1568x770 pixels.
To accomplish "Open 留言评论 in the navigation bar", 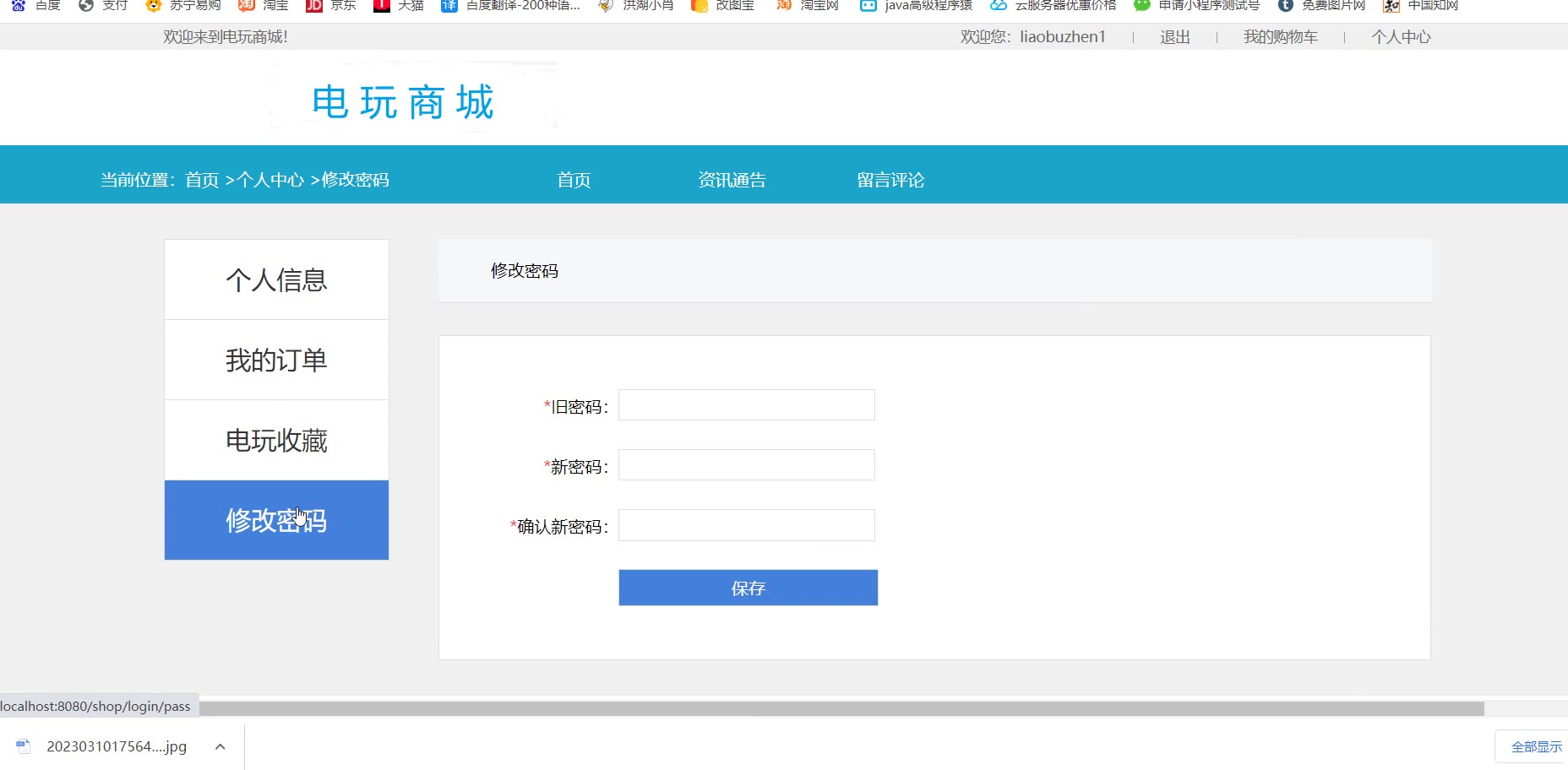I will (x=890, y=180).
